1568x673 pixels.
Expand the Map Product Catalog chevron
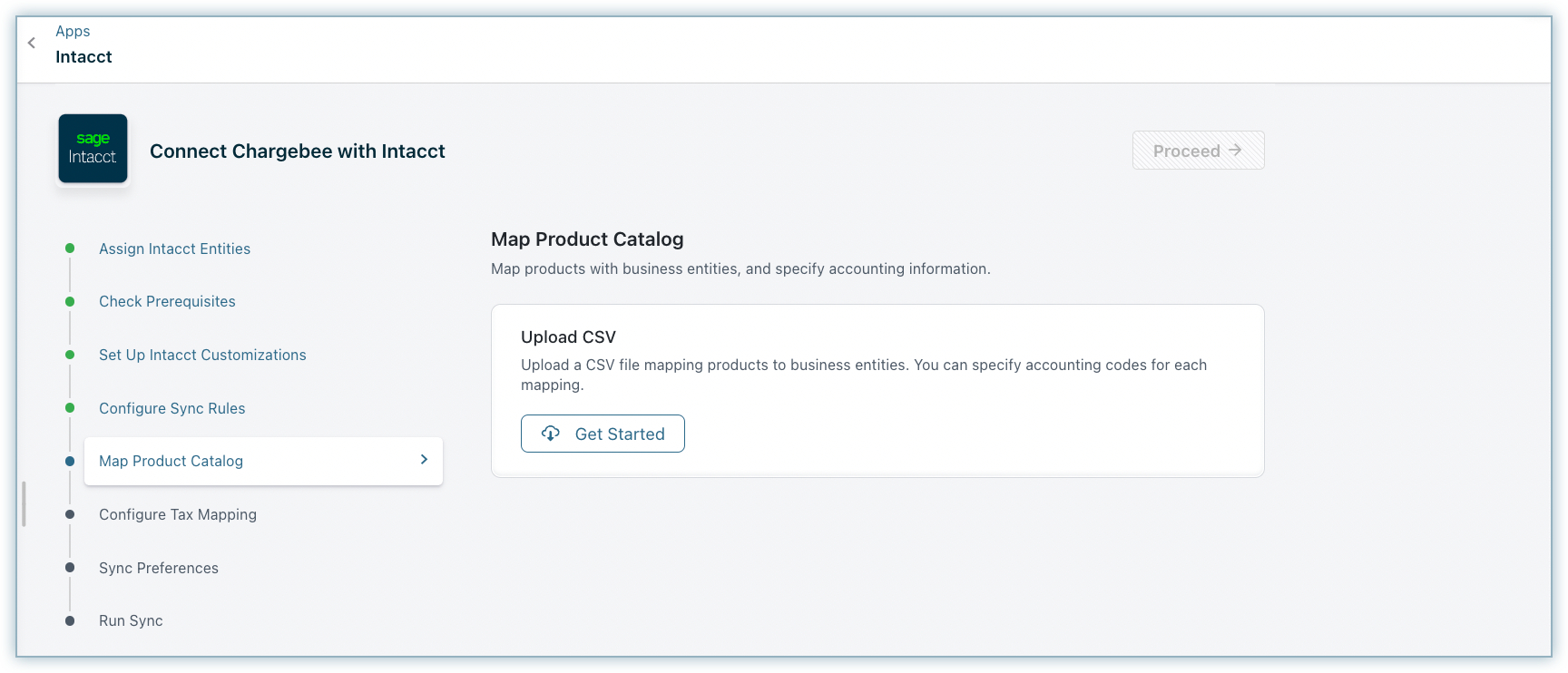pos(424,460)
